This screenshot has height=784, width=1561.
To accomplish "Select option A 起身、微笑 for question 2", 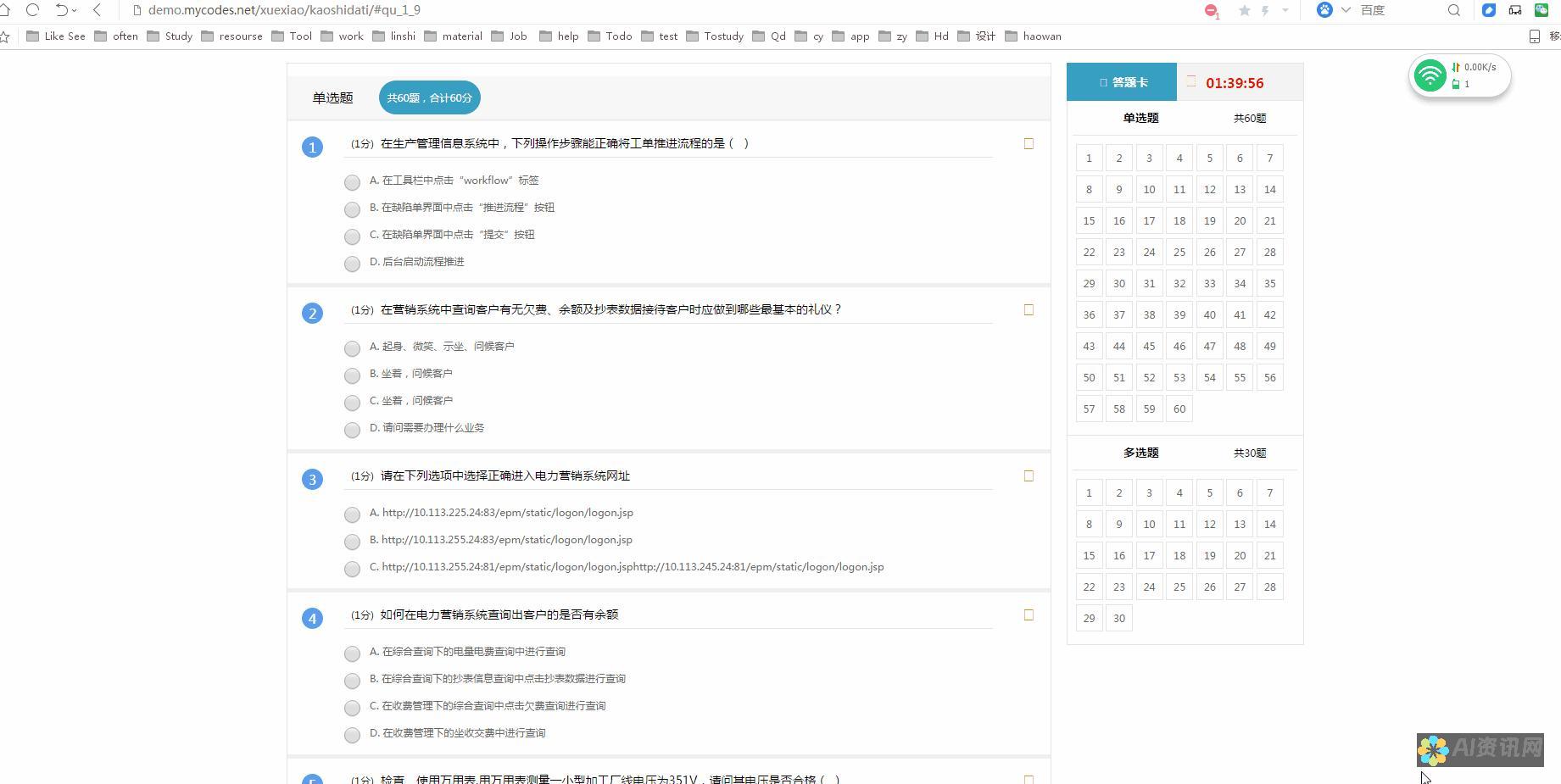I will pos(352,348).
